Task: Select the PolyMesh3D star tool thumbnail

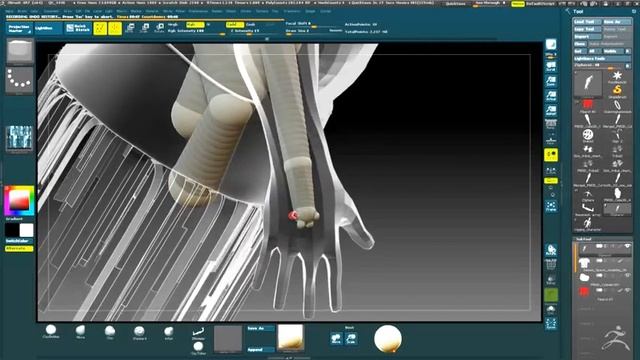Action: (x=617, y=76)
